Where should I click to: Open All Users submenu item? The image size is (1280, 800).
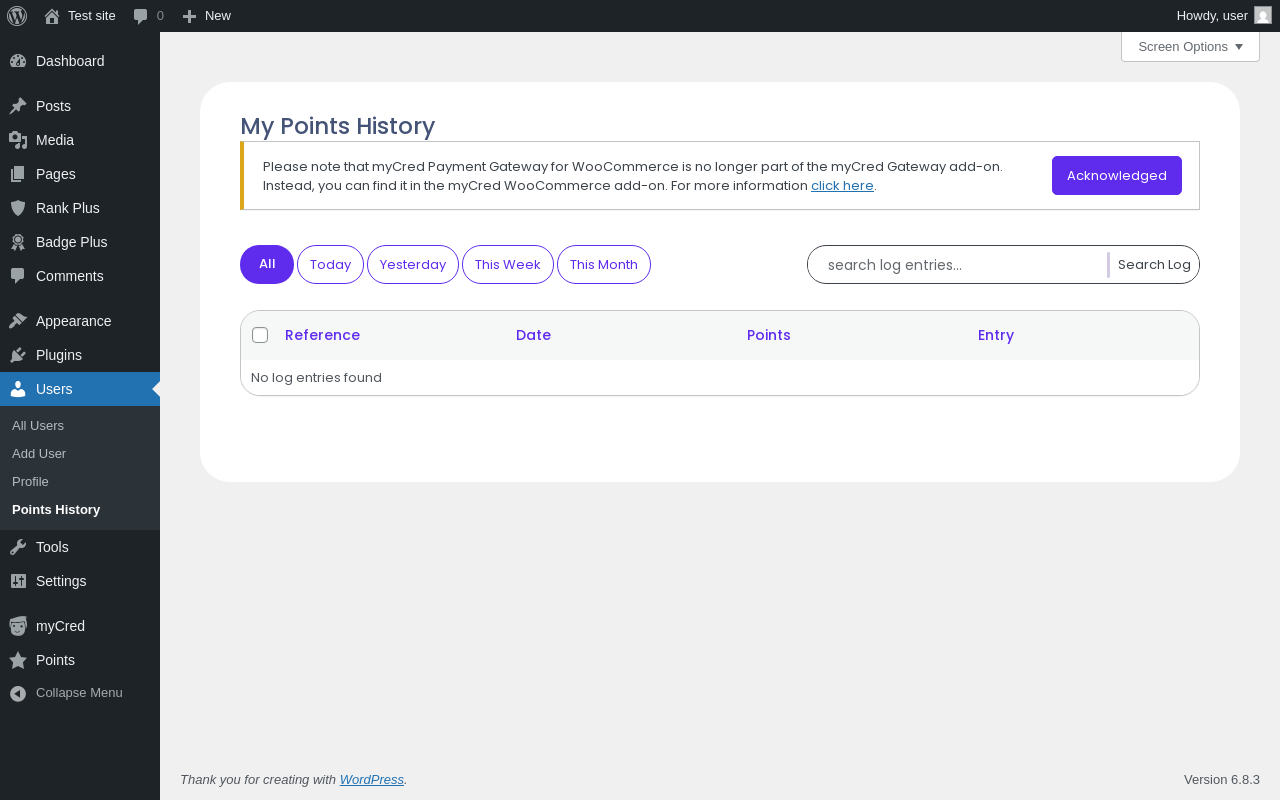[38, 426]
